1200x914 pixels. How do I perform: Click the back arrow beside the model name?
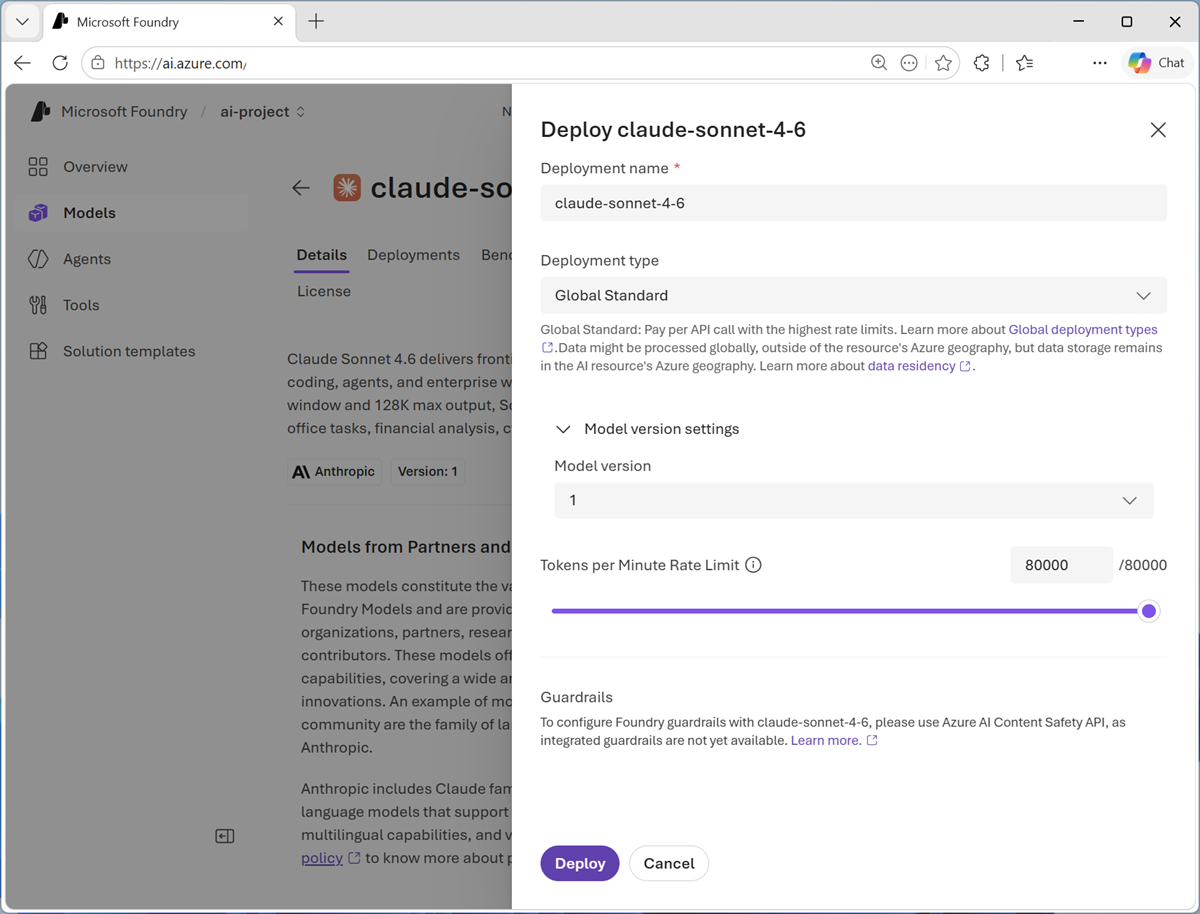301,188
